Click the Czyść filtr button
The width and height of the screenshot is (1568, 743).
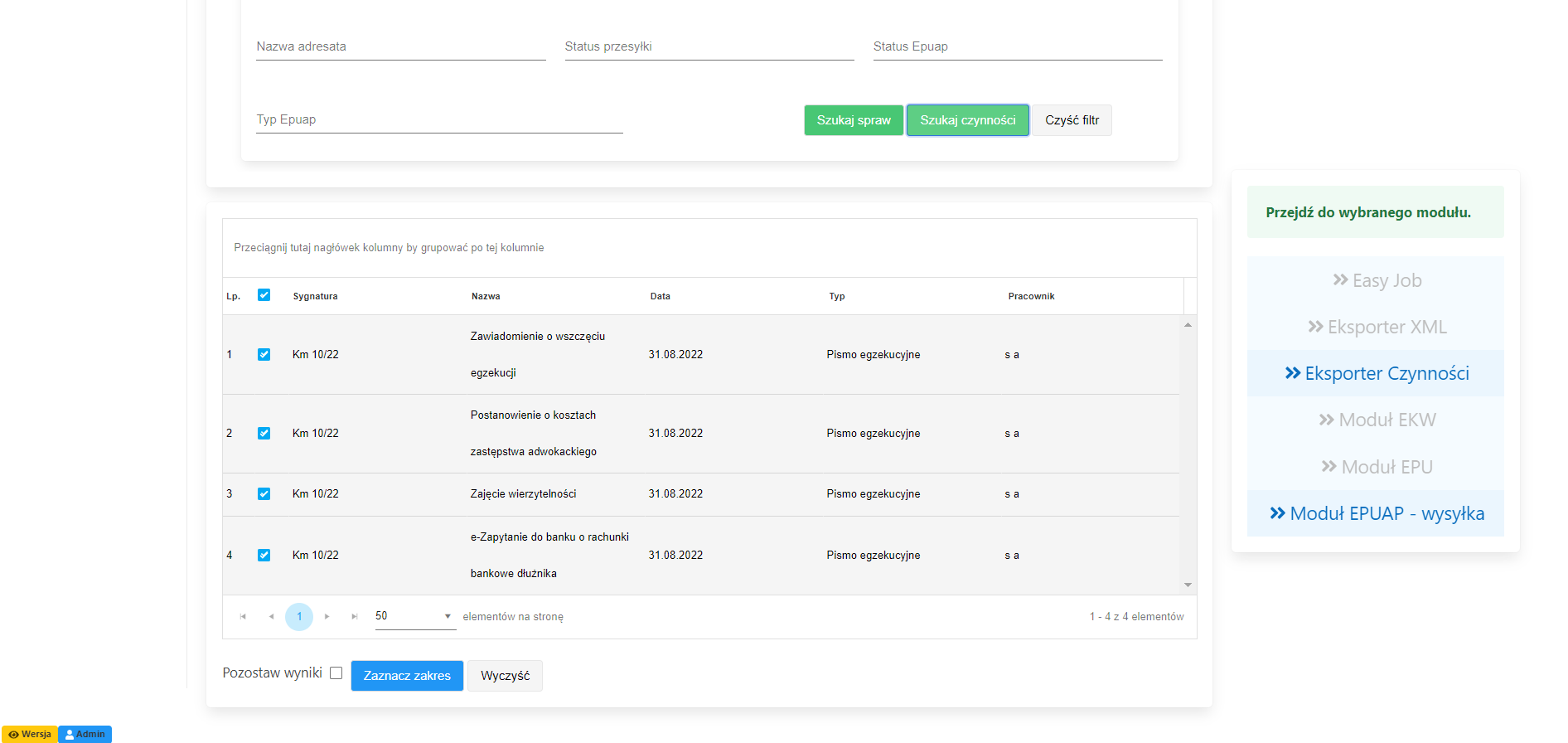pos(1072,120)
